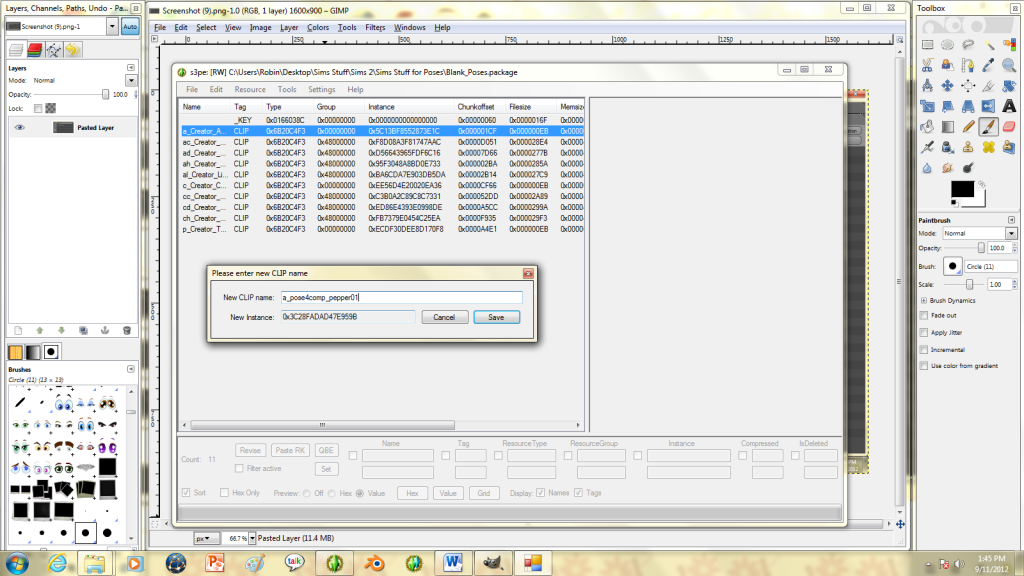This screenshot has width=1024, height=576.
Task: Toggle the Auto follow-image button
Action: pos(130,27)
